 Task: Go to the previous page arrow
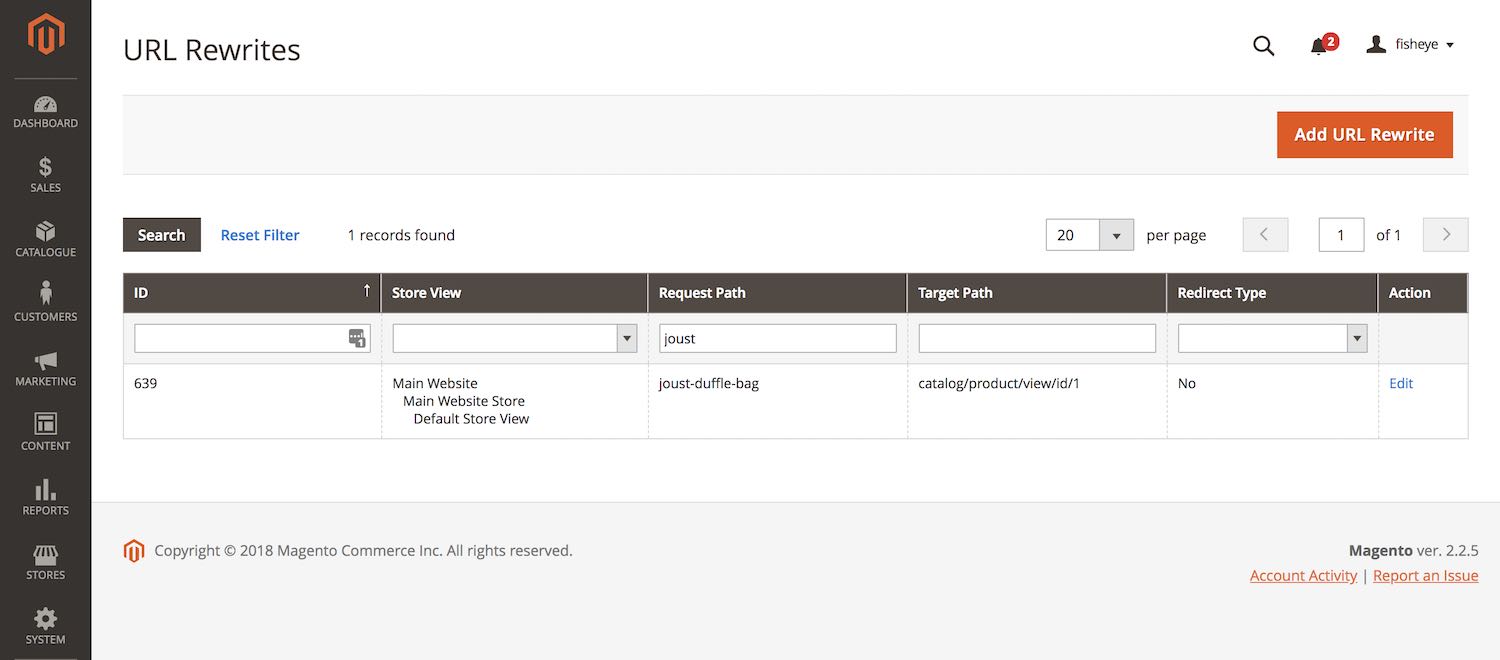point(1265,235)
